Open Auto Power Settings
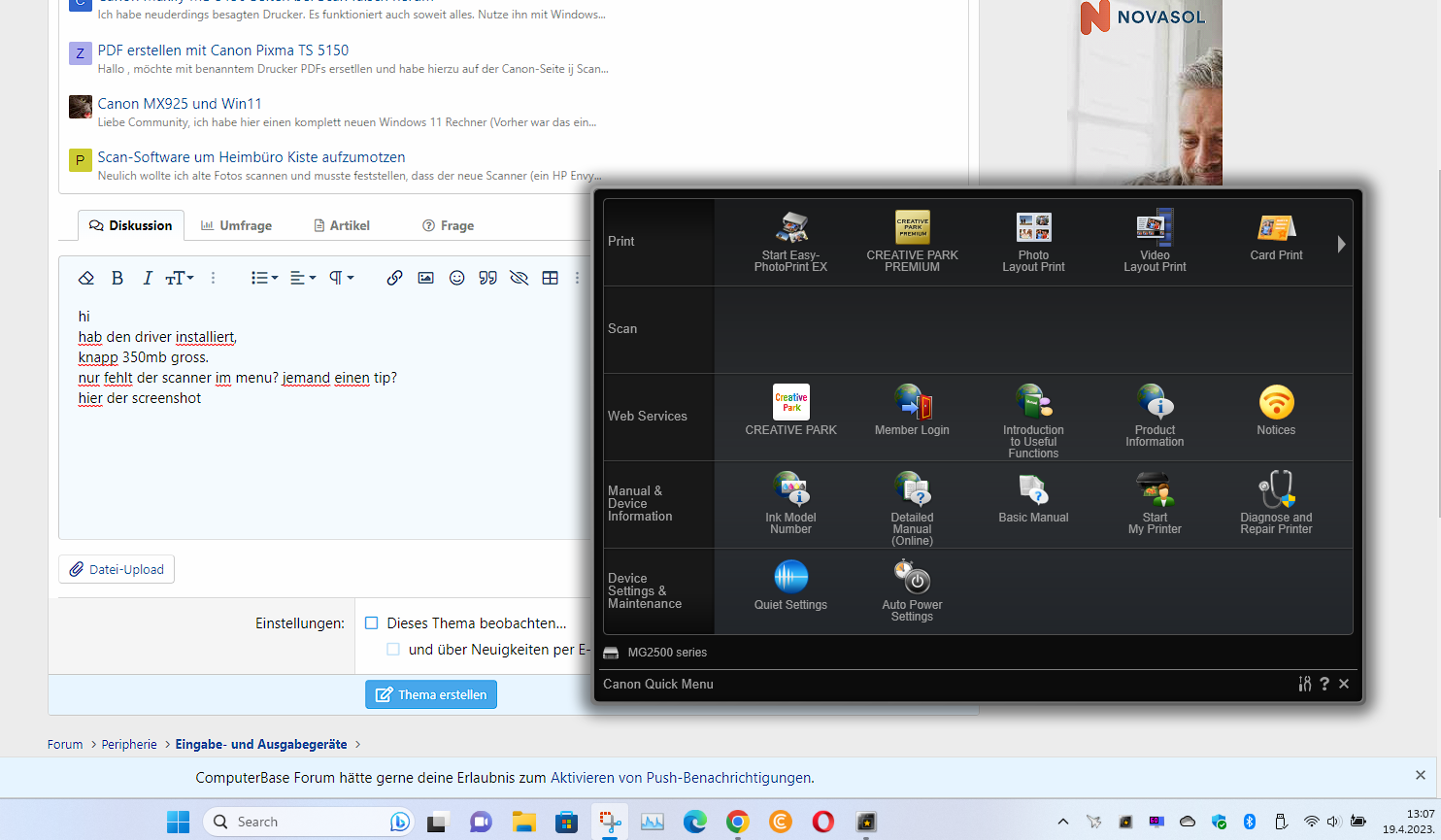Viewport: 1441px width, 840px height. click(x=912, y=590)
